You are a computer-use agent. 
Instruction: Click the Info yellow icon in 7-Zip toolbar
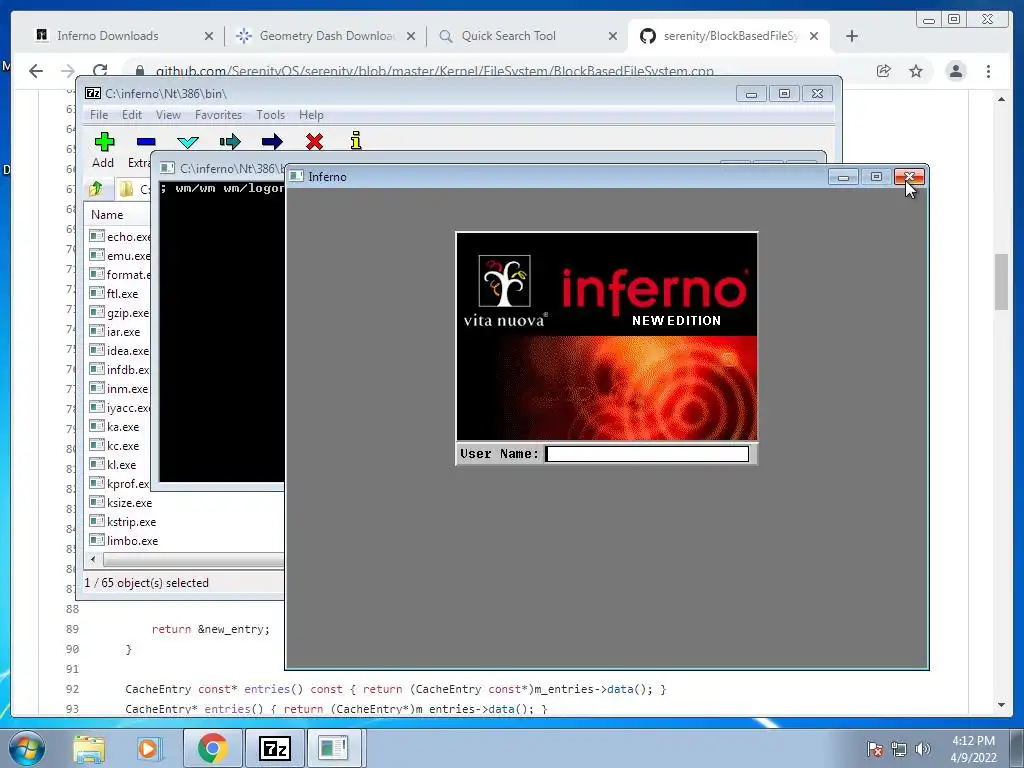click(x=356, y=140)
